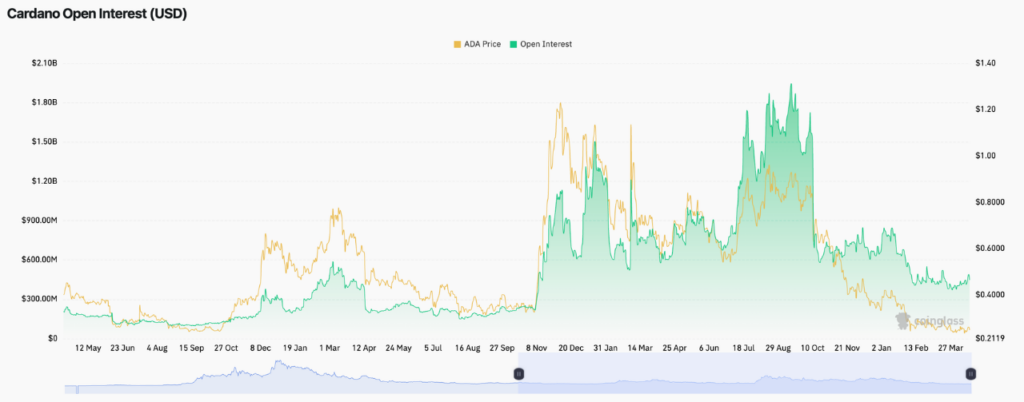Click the 1 Mar date label

(x=330, y=348)
